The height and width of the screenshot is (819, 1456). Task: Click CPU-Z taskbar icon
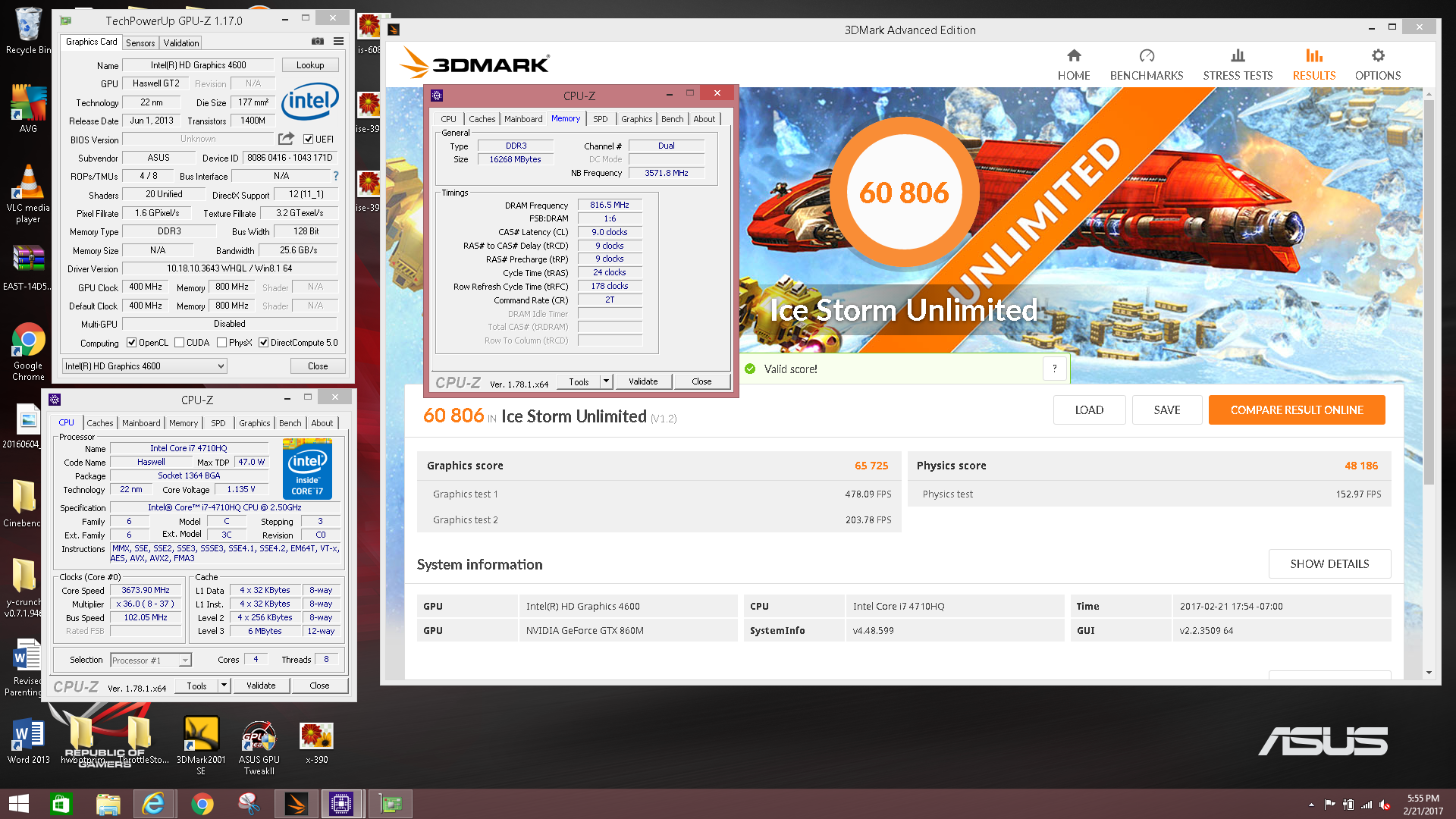point(341,804)
